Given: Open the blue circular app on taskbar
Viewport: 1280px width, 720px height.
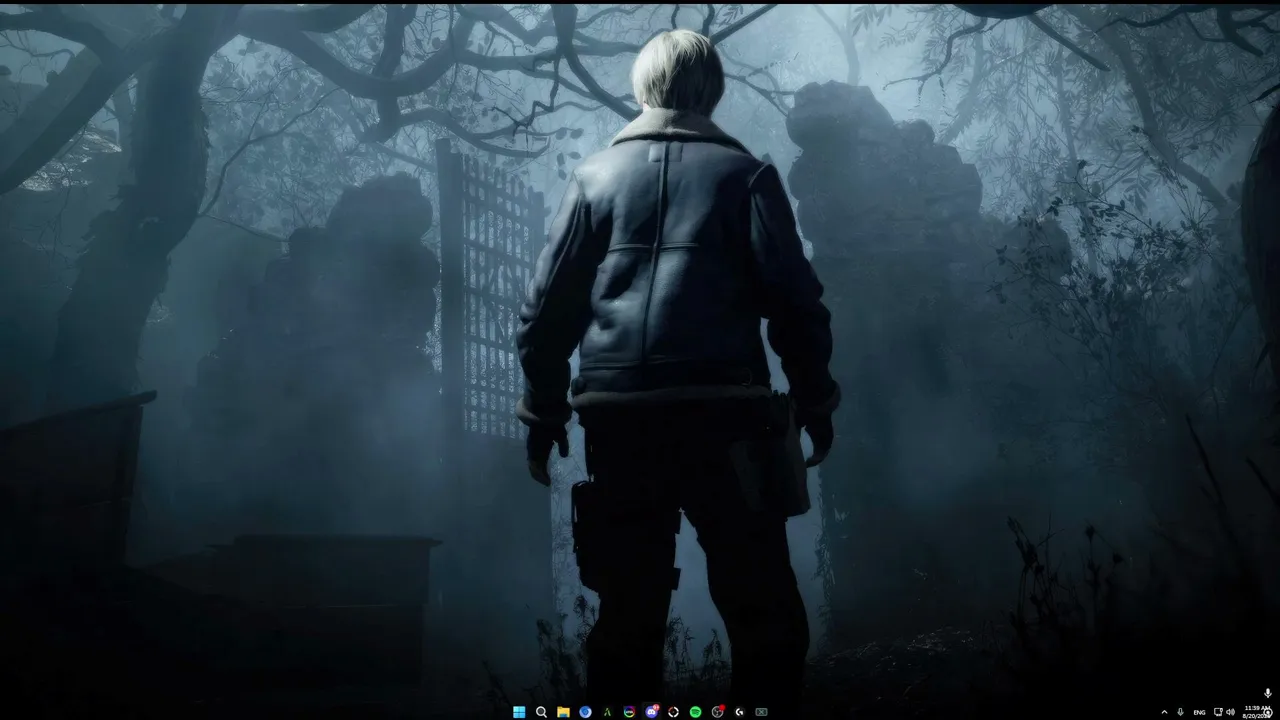Looking at the screenshot, I should (x=585, y=712).
